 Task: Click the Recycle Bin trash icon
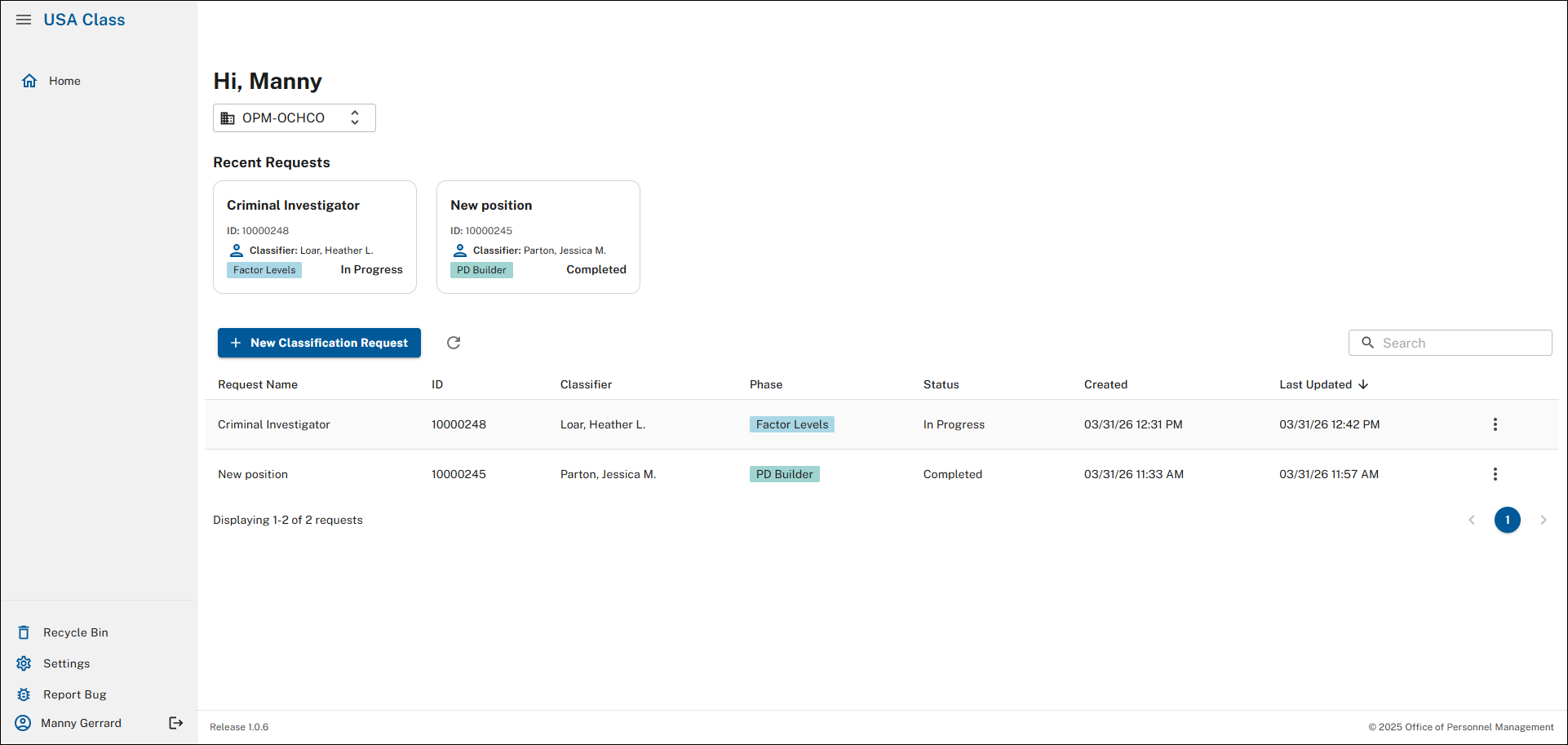click(24, 632)
